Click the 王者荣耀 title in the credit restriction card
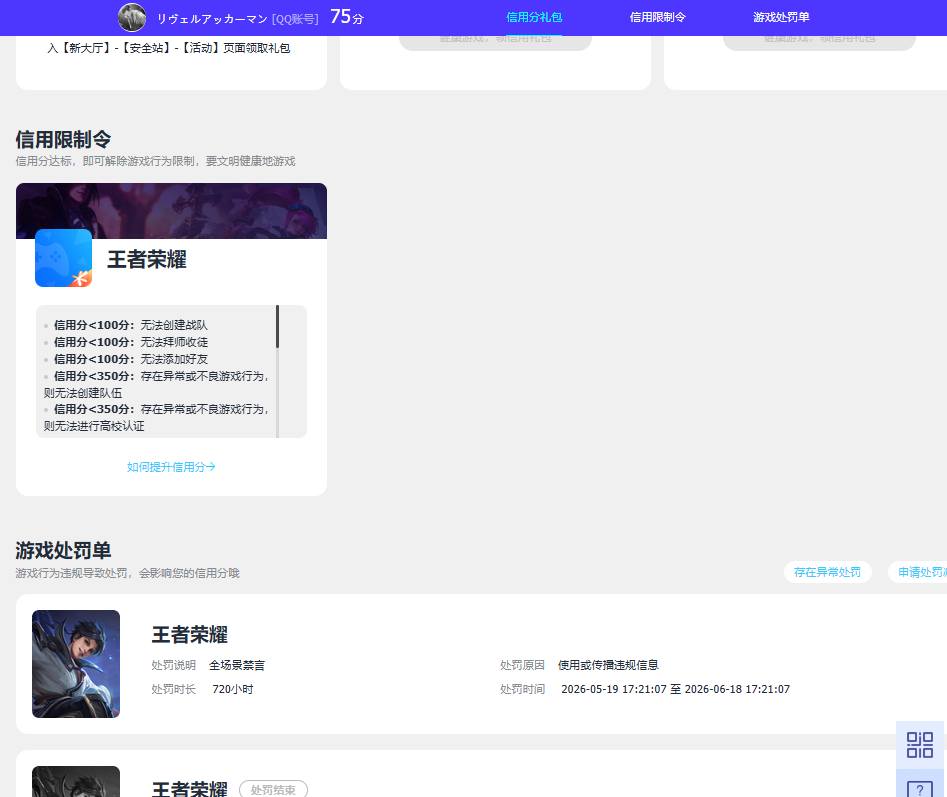The width and height of the screenshot is (947, 797). 147,260
